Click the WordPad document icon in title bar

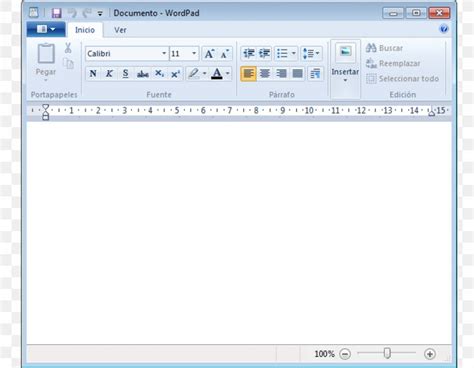34,13
